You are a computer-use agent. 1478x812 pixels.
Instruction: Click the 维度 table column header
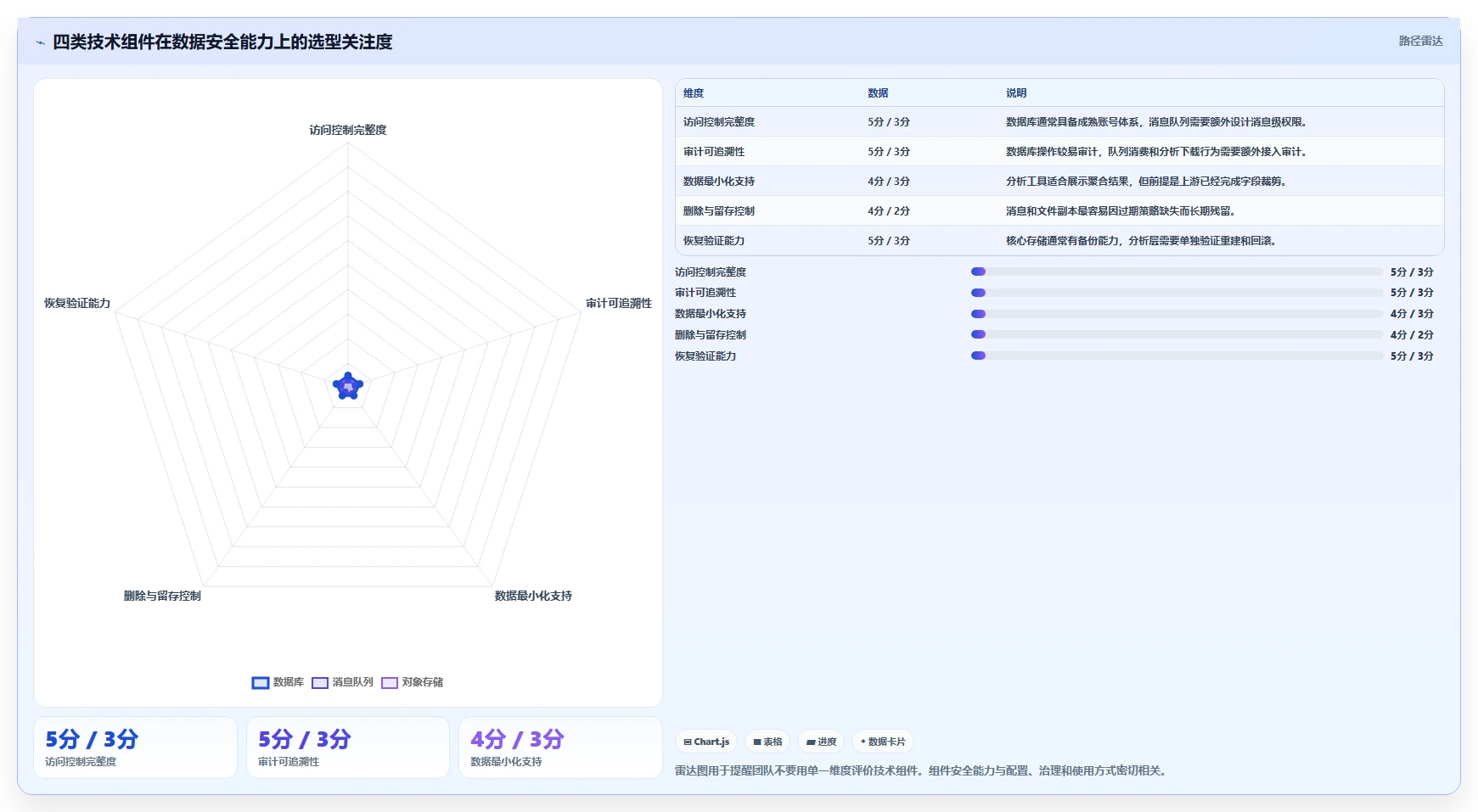coord(694,93)
